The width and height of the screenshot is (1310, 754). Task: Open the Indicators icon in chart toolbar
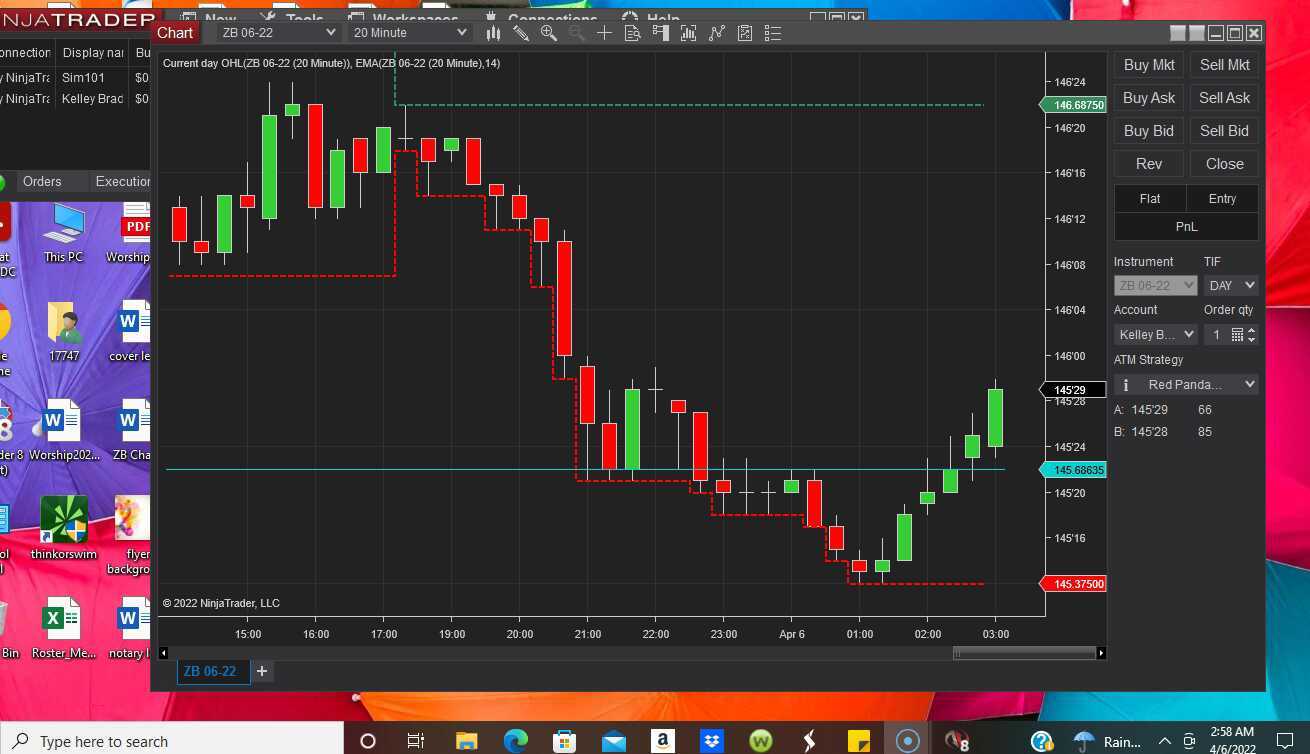(688, 33)
